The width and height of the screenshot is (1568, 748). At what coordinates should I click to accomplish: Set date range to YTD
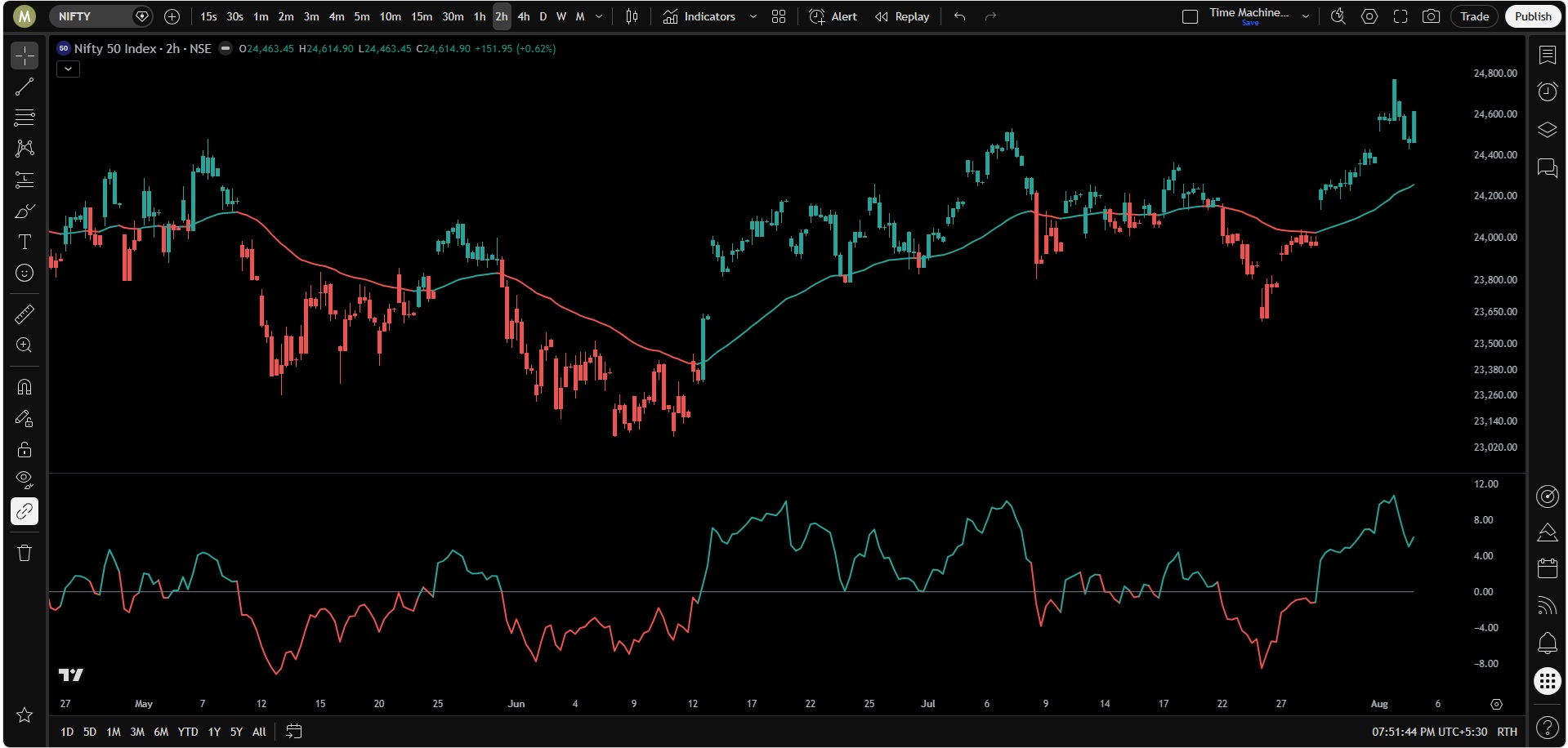[x=188, y=732]
